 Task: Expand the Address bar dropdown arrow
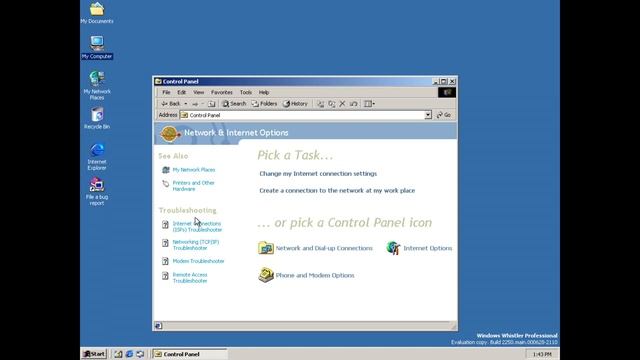point(428,115)
